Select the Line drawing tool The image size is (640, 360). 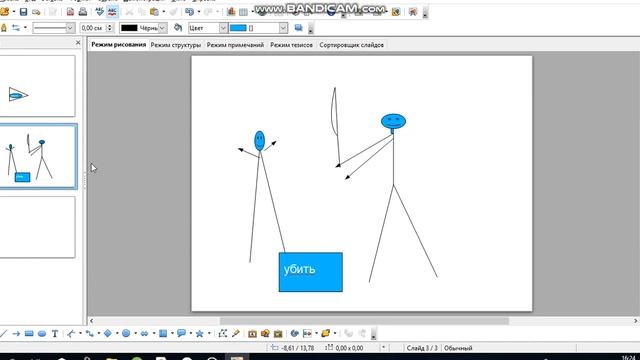pos(3,334)
